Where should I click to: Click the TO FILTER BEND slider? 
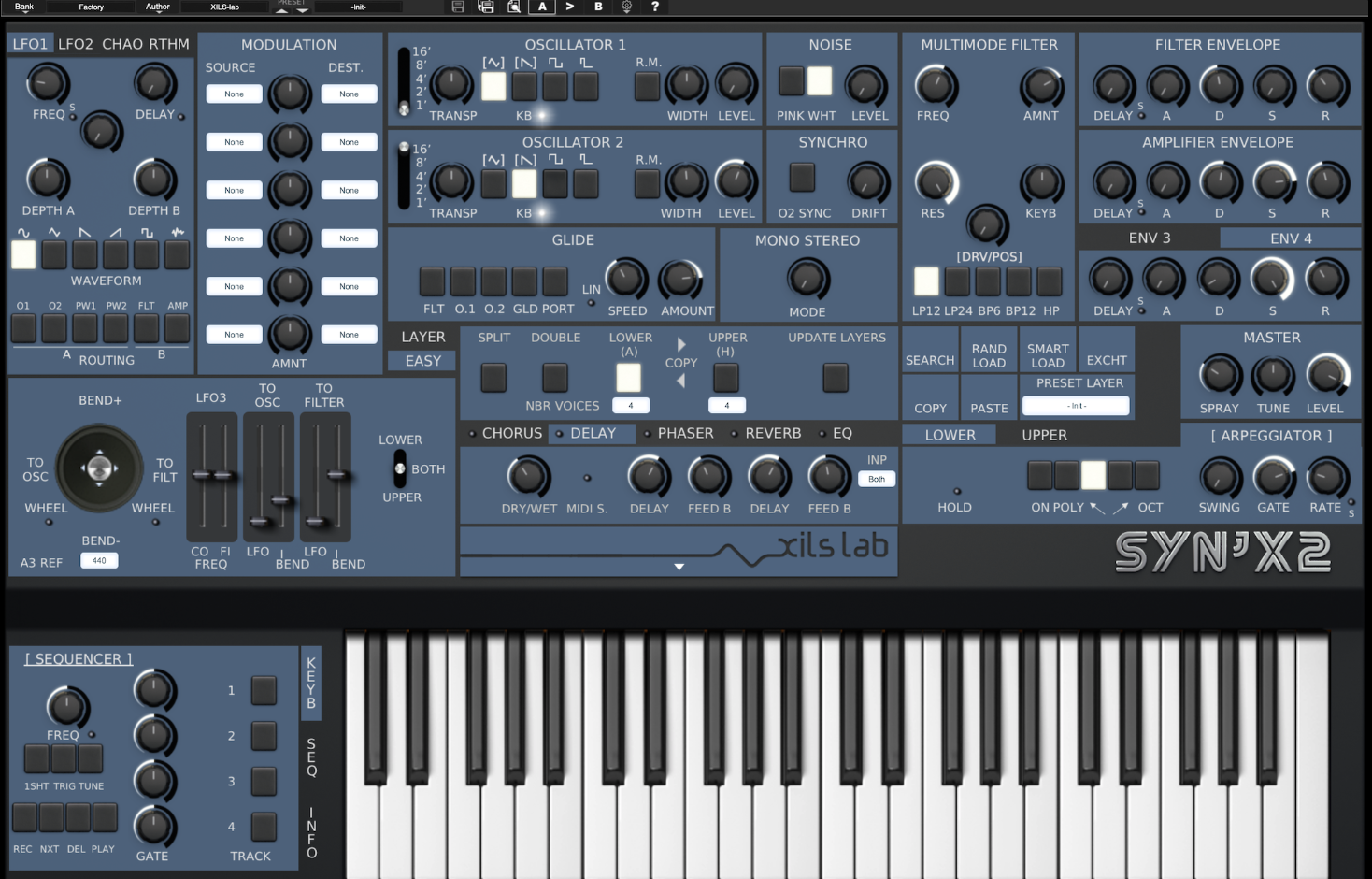coord(337,477)
